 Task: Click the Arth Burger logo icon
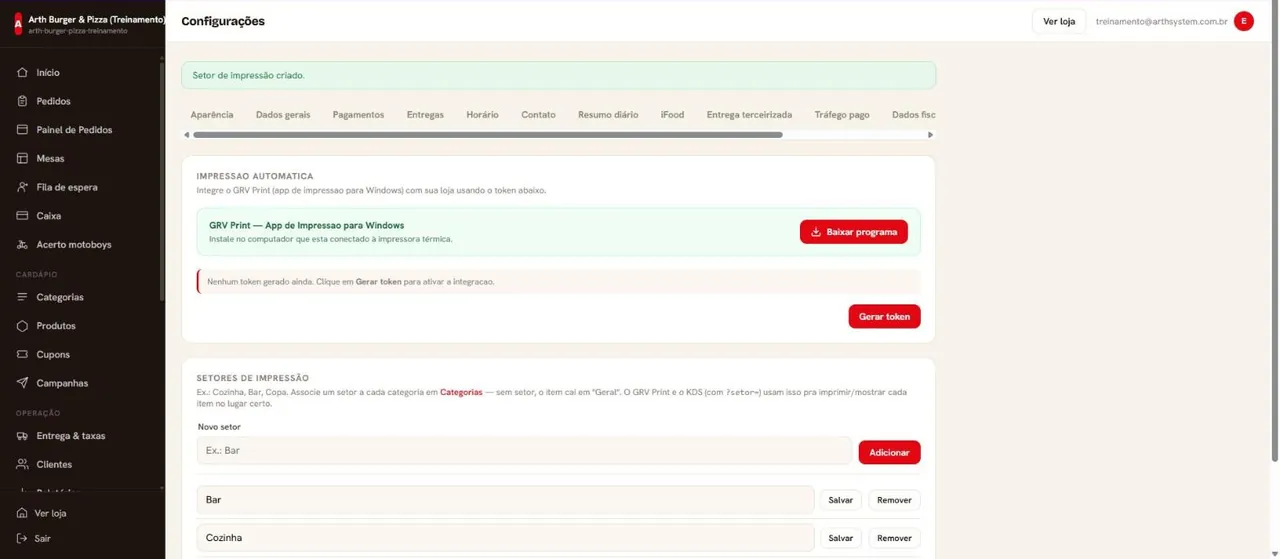pyautogui.click(x=17, y=24)
